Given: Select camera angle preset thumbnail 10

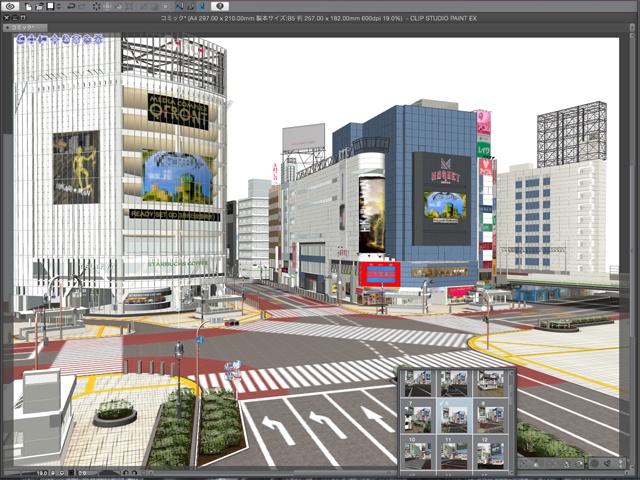Looking at the screenshot, I should (x=418, y=452).
